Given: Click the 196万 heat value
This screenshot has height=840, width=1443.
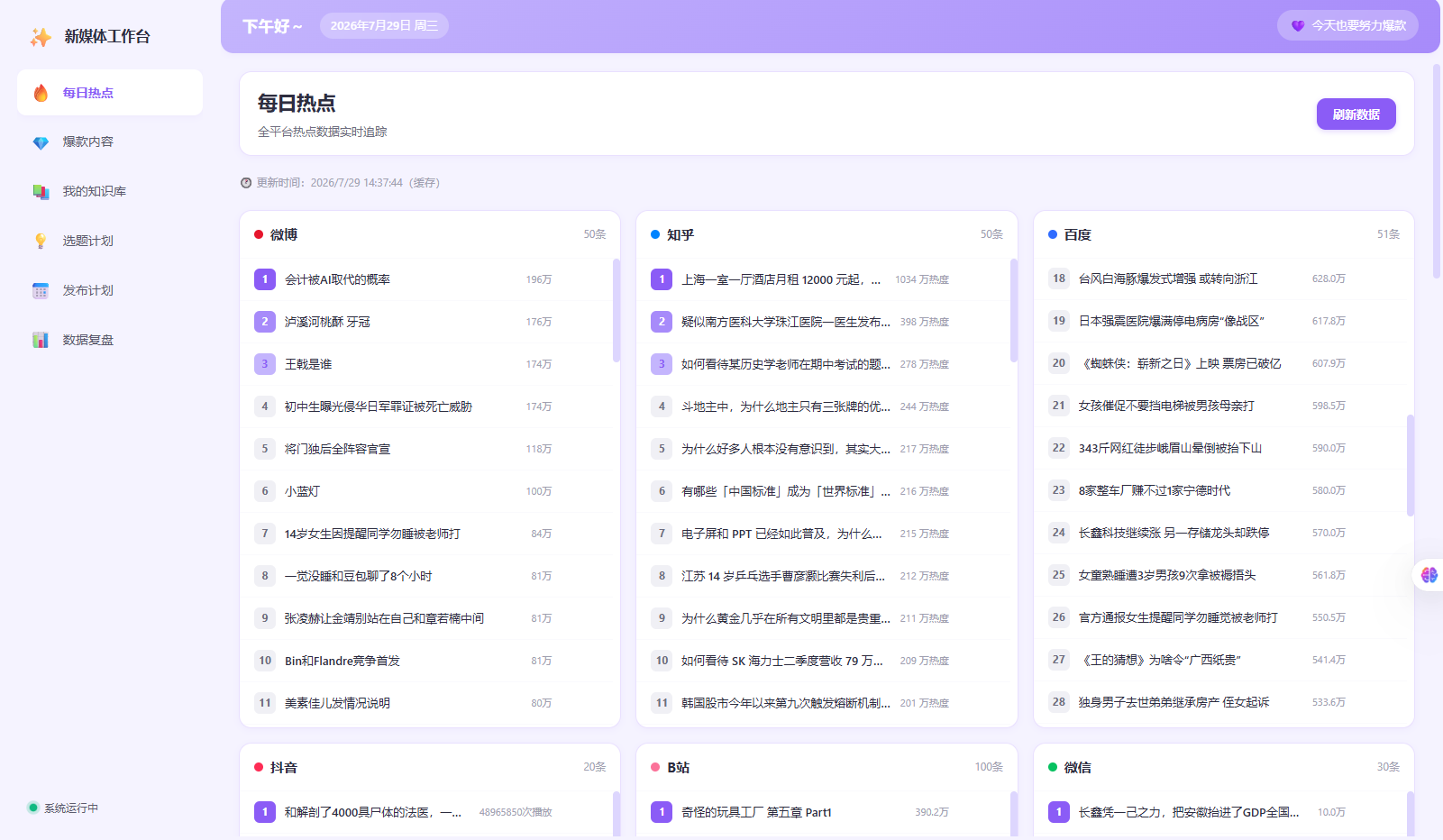Looking at the screenshot, I should coord(539,279).
